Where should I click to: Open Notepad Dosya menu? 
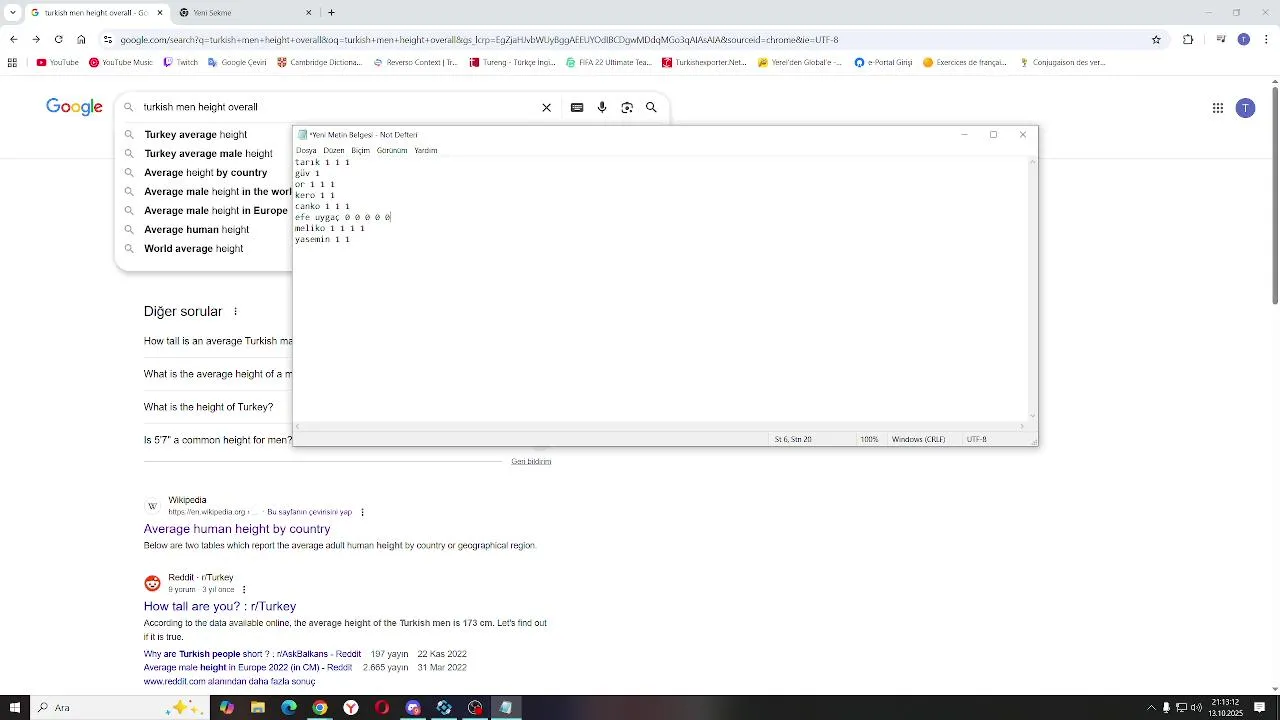point(306,150)
